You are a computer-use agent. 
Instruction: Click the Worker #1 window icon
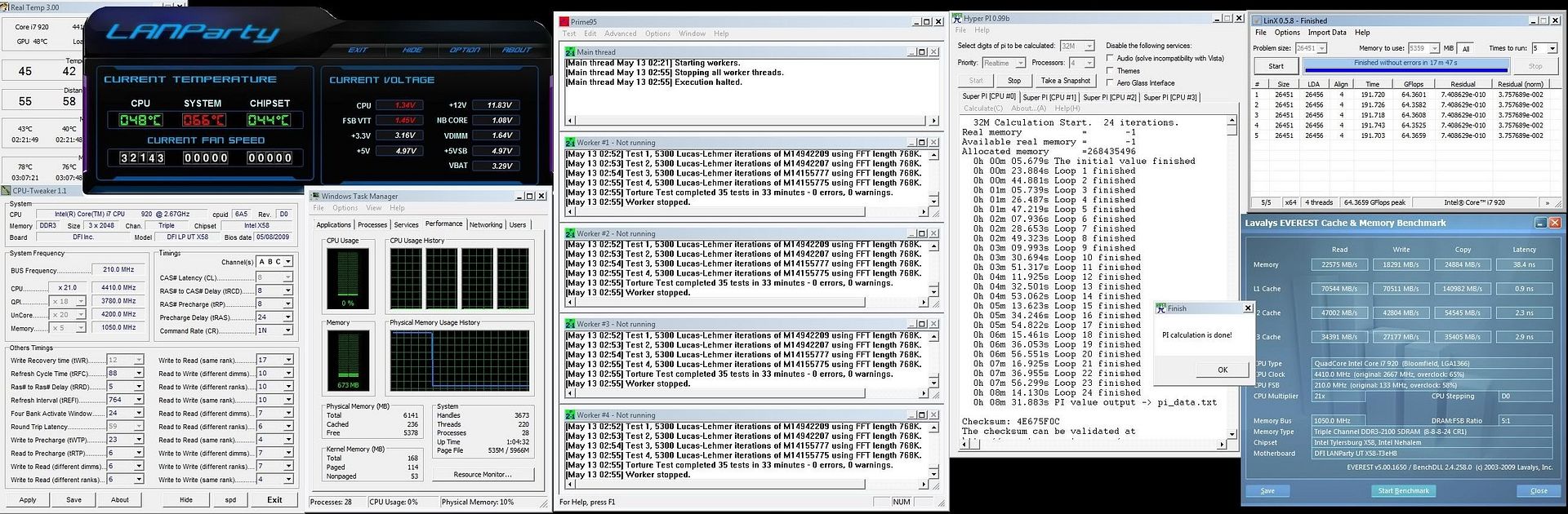pos(570,142)
